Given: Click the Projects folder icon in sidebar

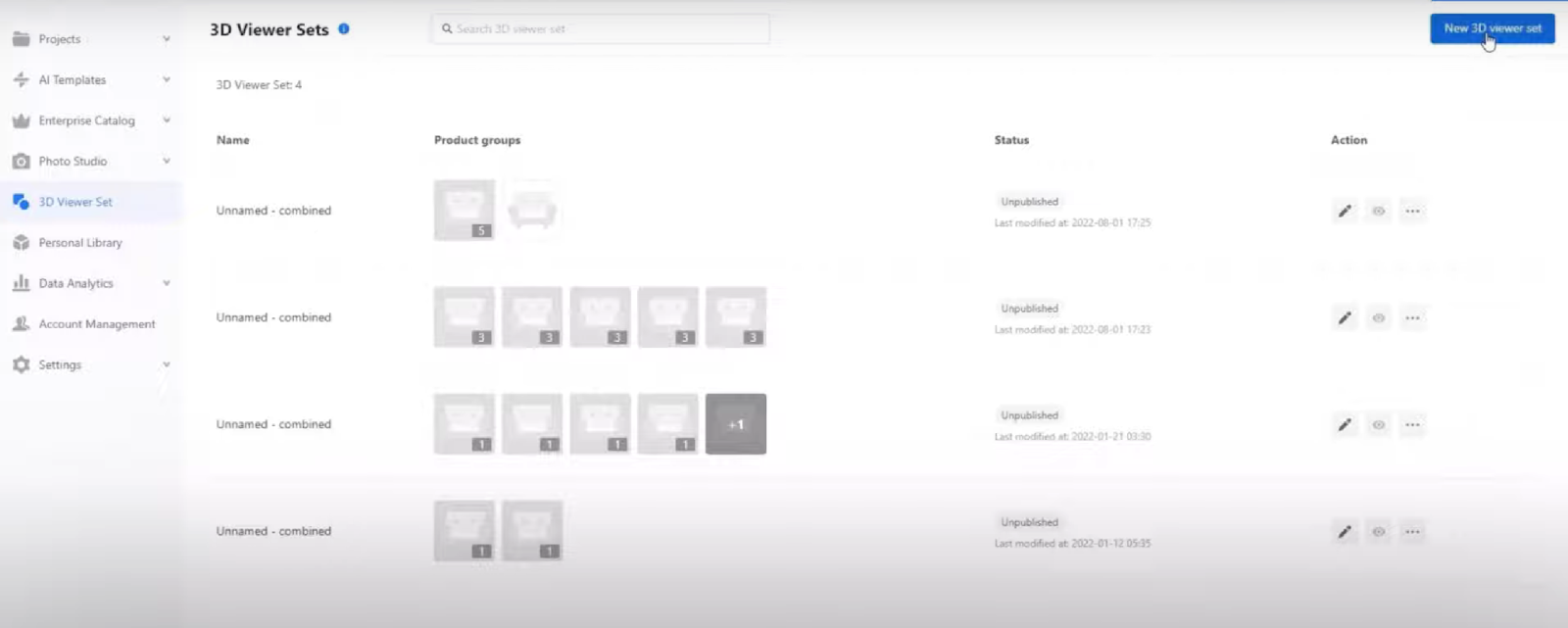Looking at the screenshot, I should 21,39.
